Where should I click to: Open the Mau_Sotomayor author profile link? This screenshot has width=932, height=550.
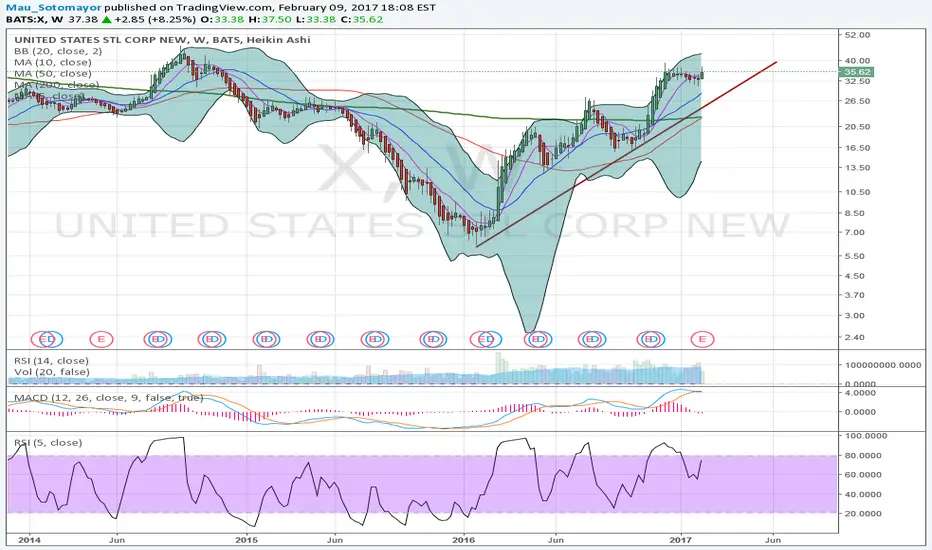click(53, 8)
